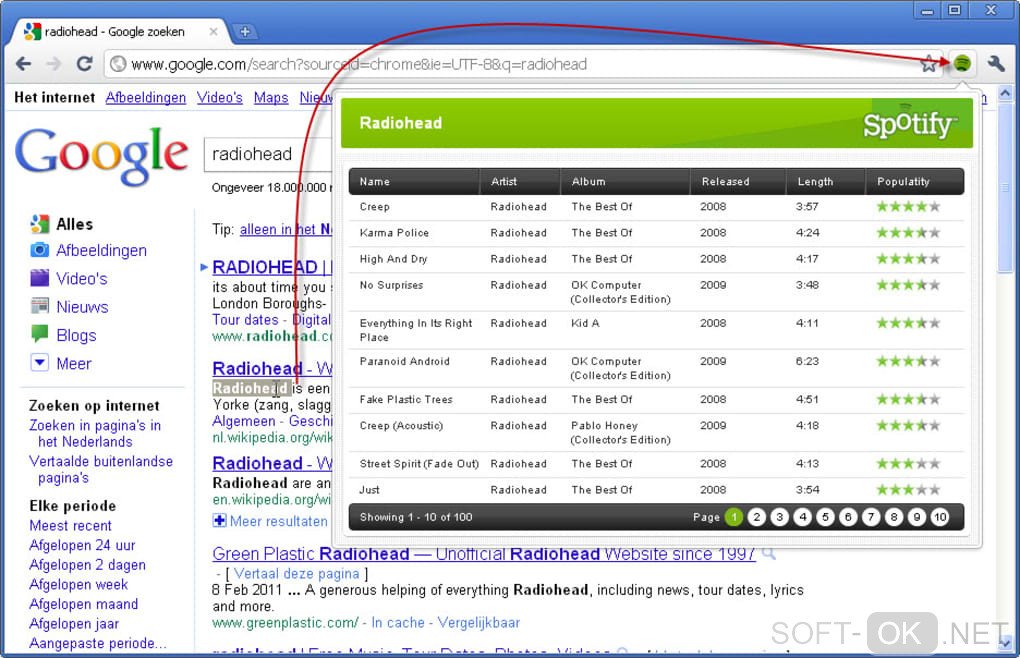Go back with the browser back arrow
Viewport: 1020px width, 658px height.
[23, 64]
